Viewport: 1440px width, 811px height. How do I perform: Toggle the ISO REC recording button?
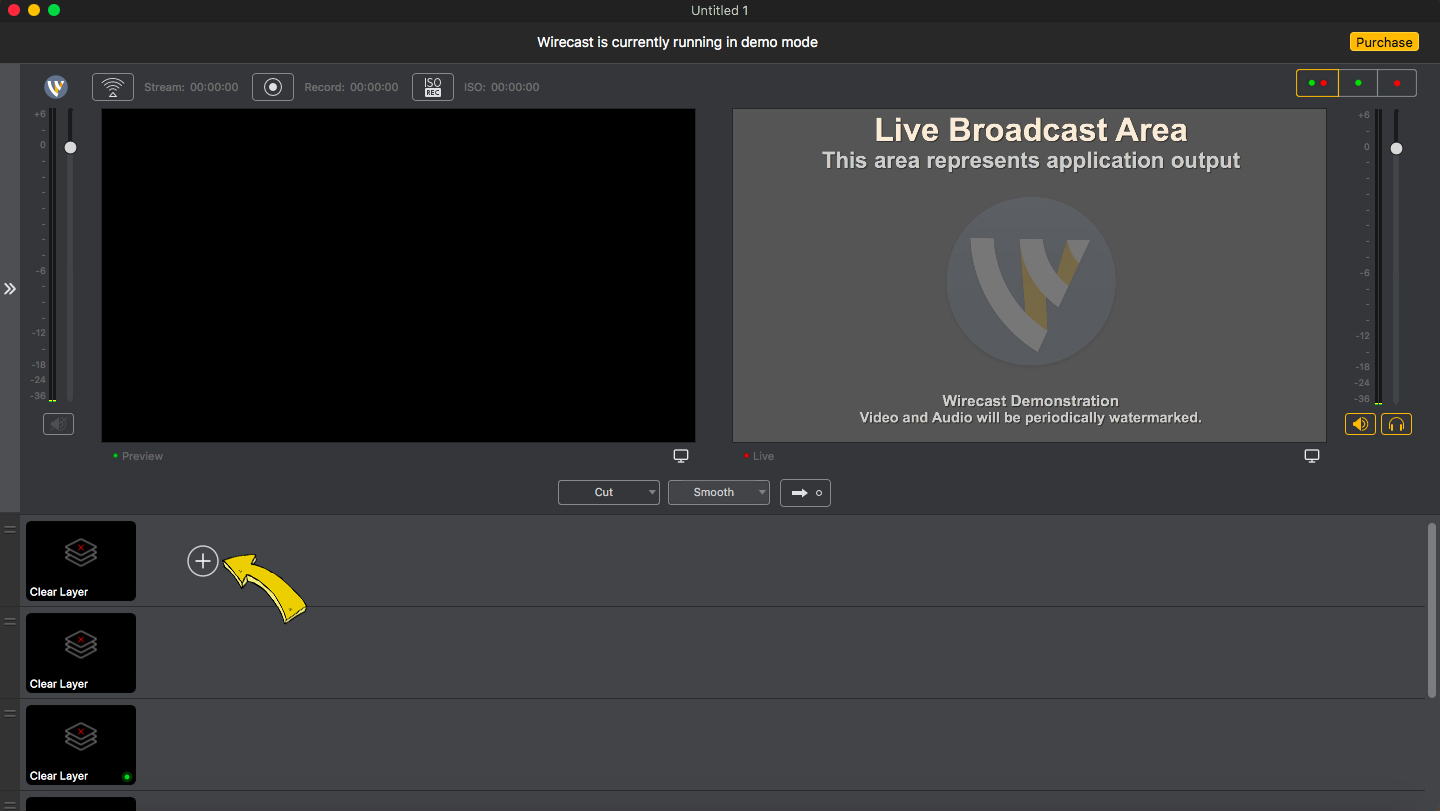[433, 87]
